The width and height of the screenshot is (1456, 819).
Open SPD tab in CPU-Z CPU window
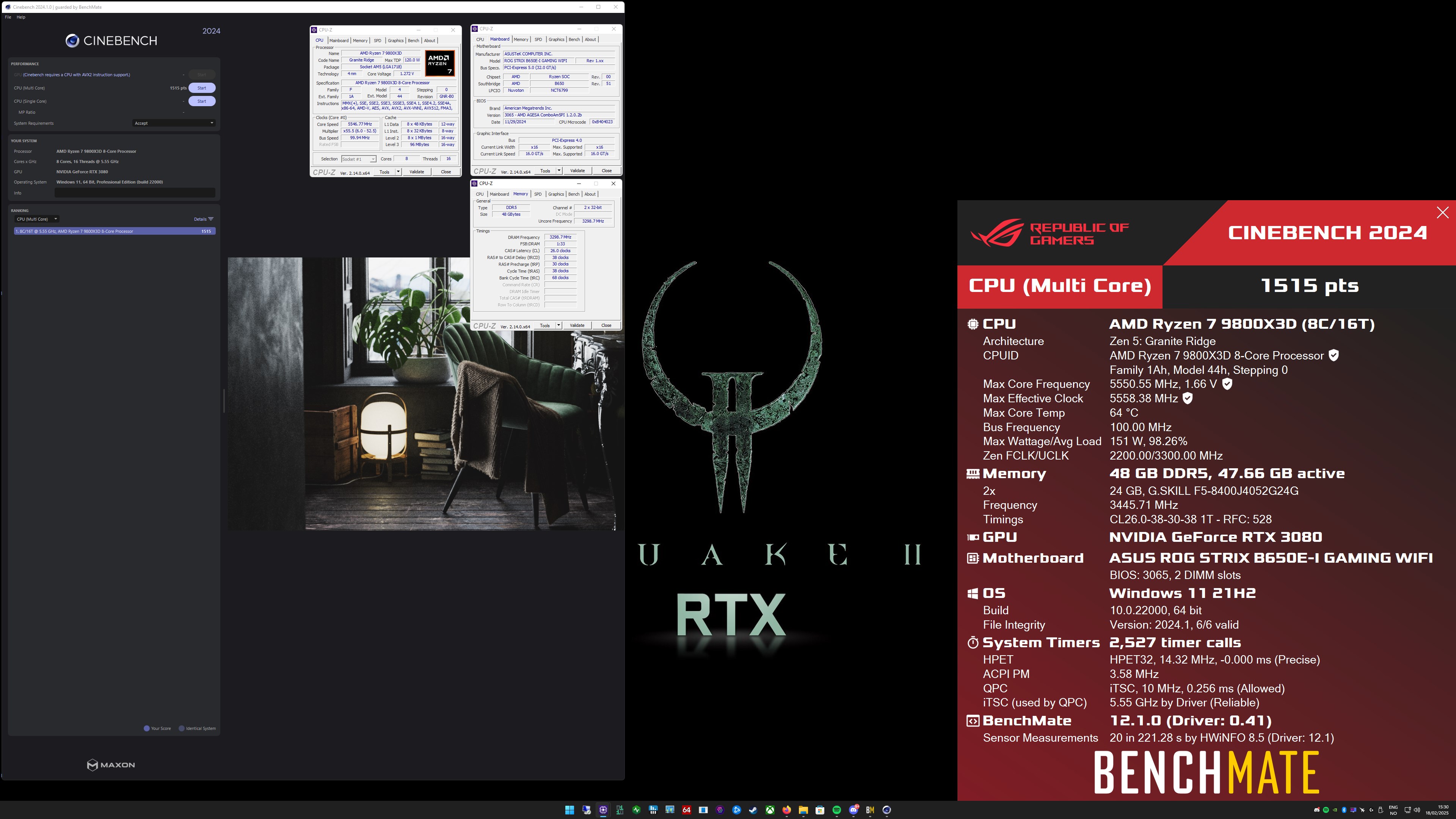click(x=378, y=41)
